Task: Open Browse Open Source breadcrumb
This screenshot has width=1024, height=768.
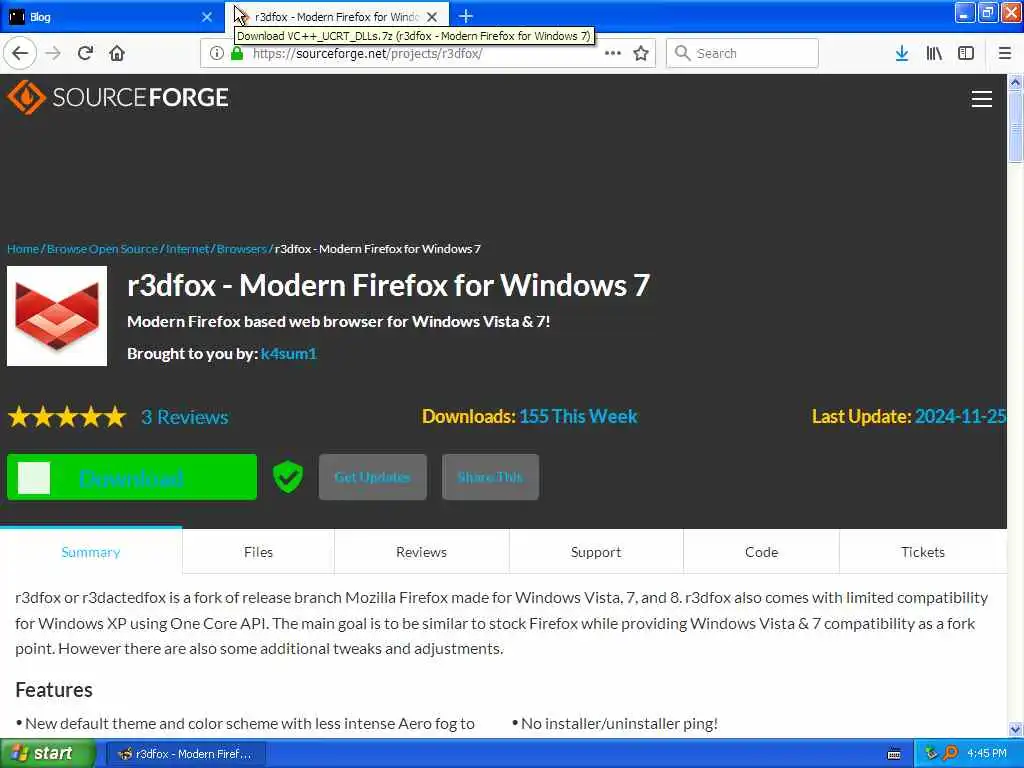Action: (103, 249)
